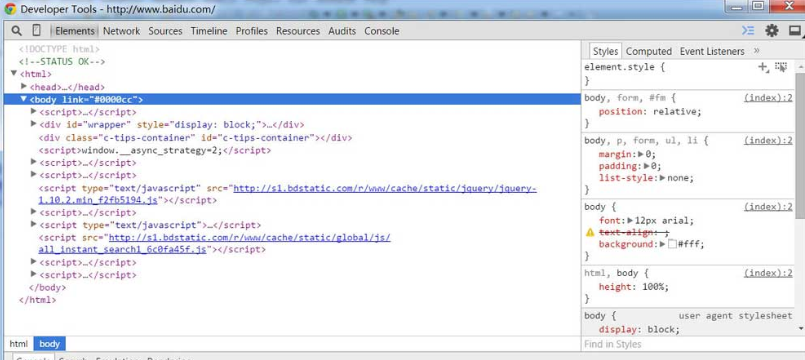The width and height of the screenshot is (805, 360).
Task: Collapse the html node
Action: (14, 74)
